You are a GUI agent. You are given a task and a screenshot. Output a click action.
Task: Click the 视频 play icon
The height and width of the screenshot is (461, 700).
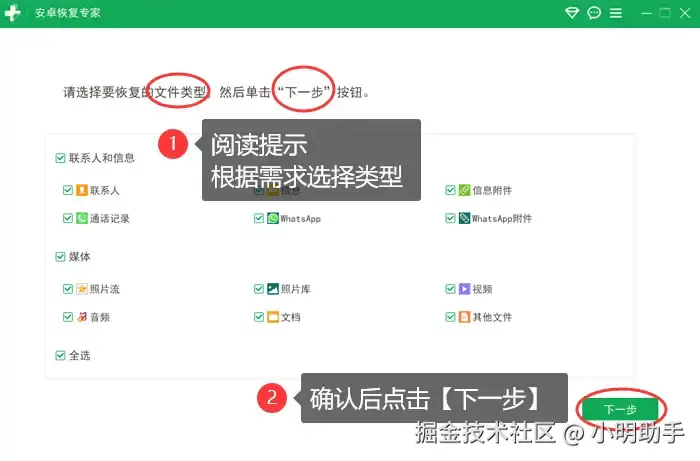[464, 289]
